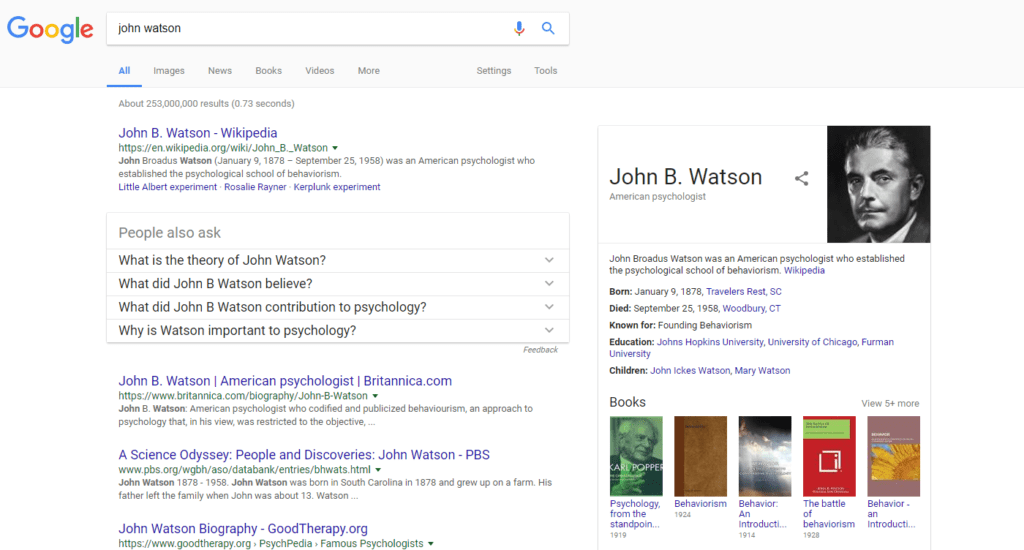This screenshot has width=1024, height=550.
Task: Open John Watson Biography GoodTherapy.org result
Action: point(243,528)
